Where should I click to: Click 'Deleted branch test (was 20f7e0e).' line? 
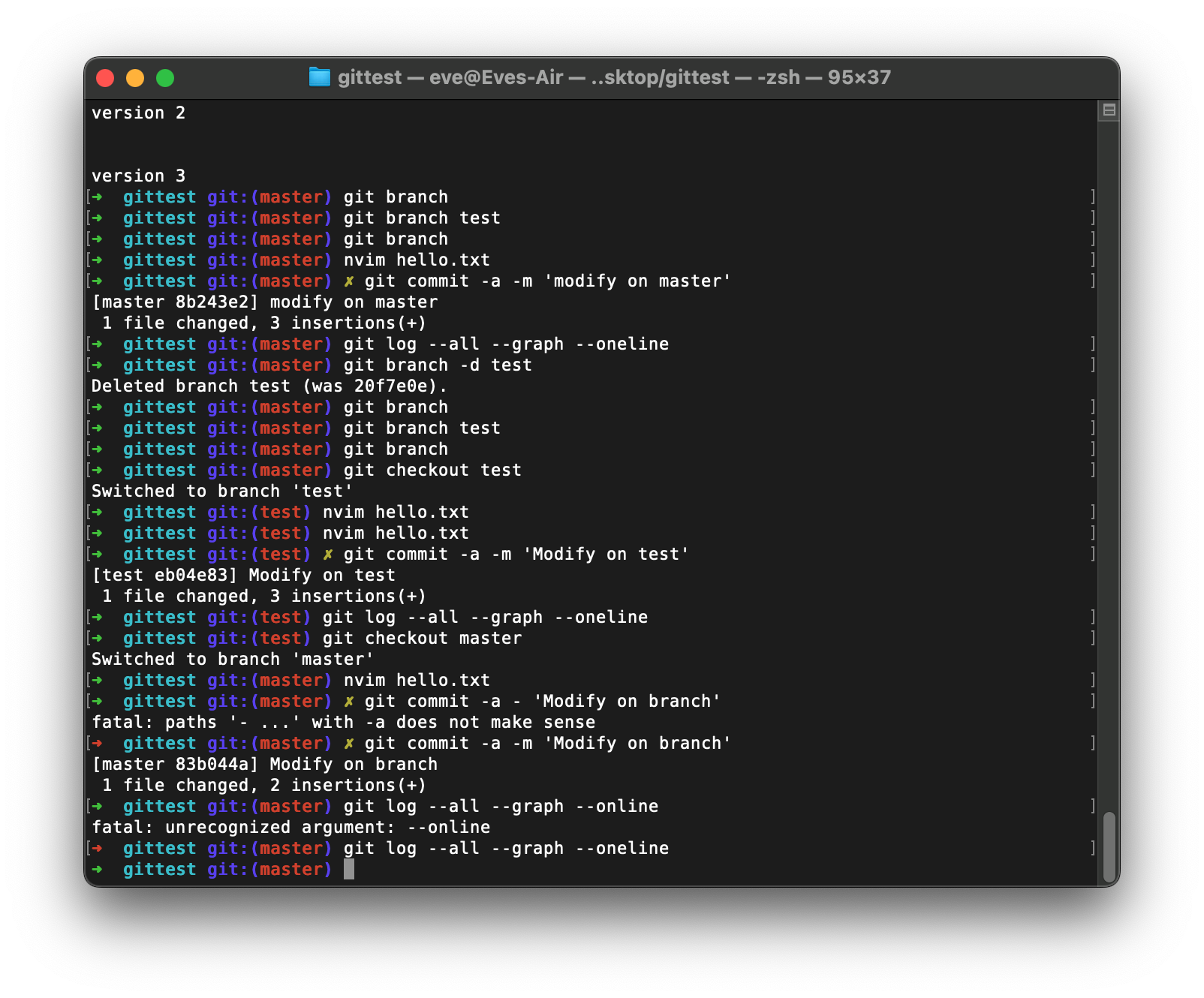269,386
